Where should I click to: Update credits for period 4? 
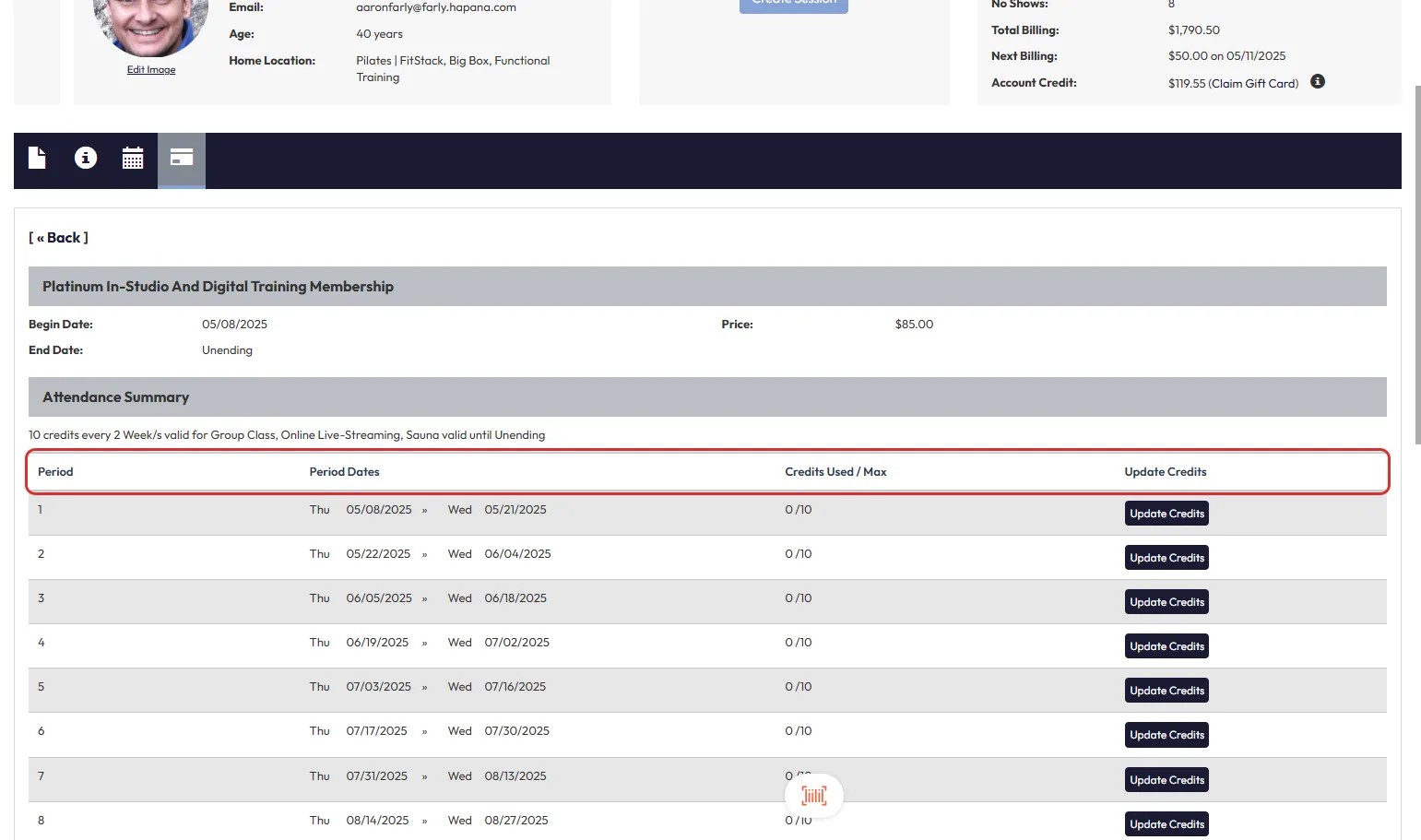[1166, 646]
